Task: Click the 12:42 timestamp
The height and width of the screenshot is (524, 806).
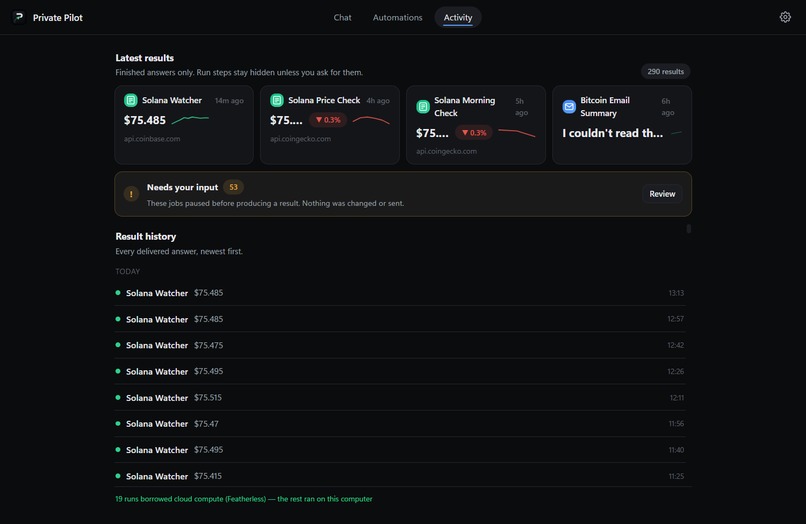Action: click(675, 345)
